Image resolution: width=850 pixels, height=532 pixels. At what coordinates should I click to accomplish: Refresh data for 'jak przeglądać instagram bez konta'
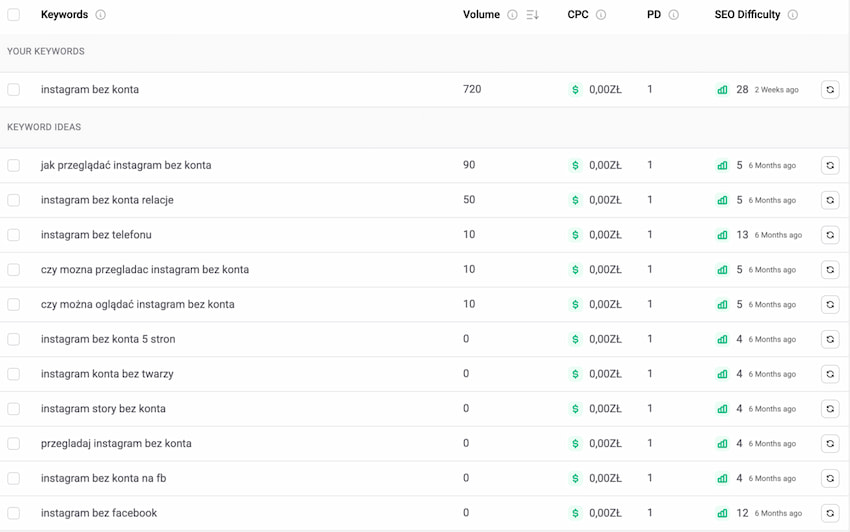pos(830,165)
